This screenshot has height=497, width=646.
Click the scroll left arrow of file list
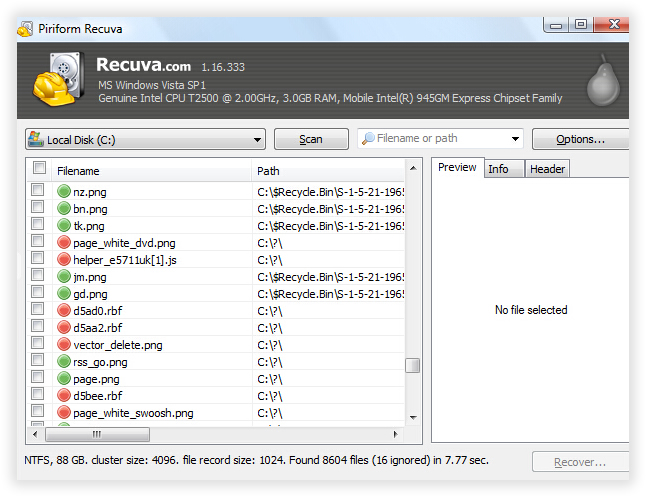pos(35,434)
